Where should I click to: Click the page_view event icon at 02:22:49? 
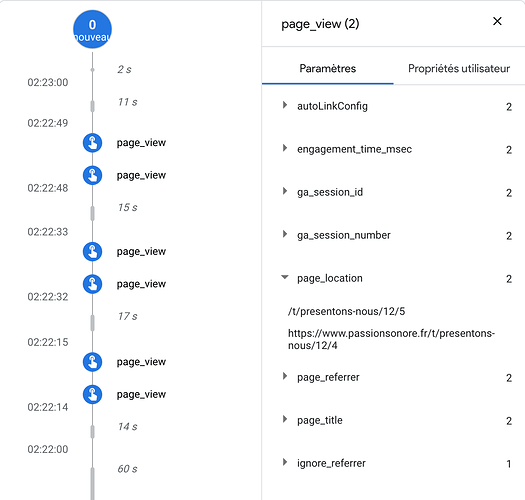tap(92, 143)
